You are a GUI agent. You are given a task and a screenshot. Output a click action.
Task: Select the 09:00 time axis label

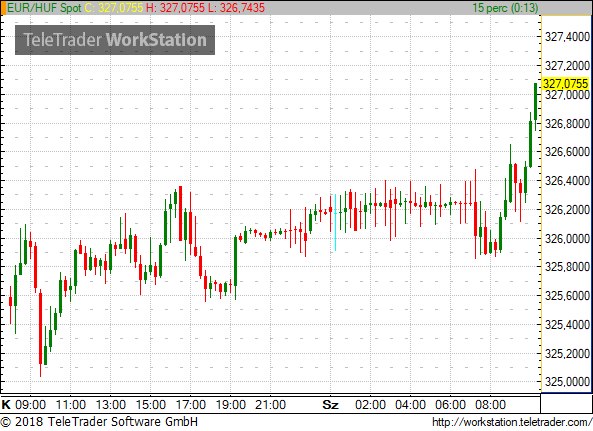point(30,405)
